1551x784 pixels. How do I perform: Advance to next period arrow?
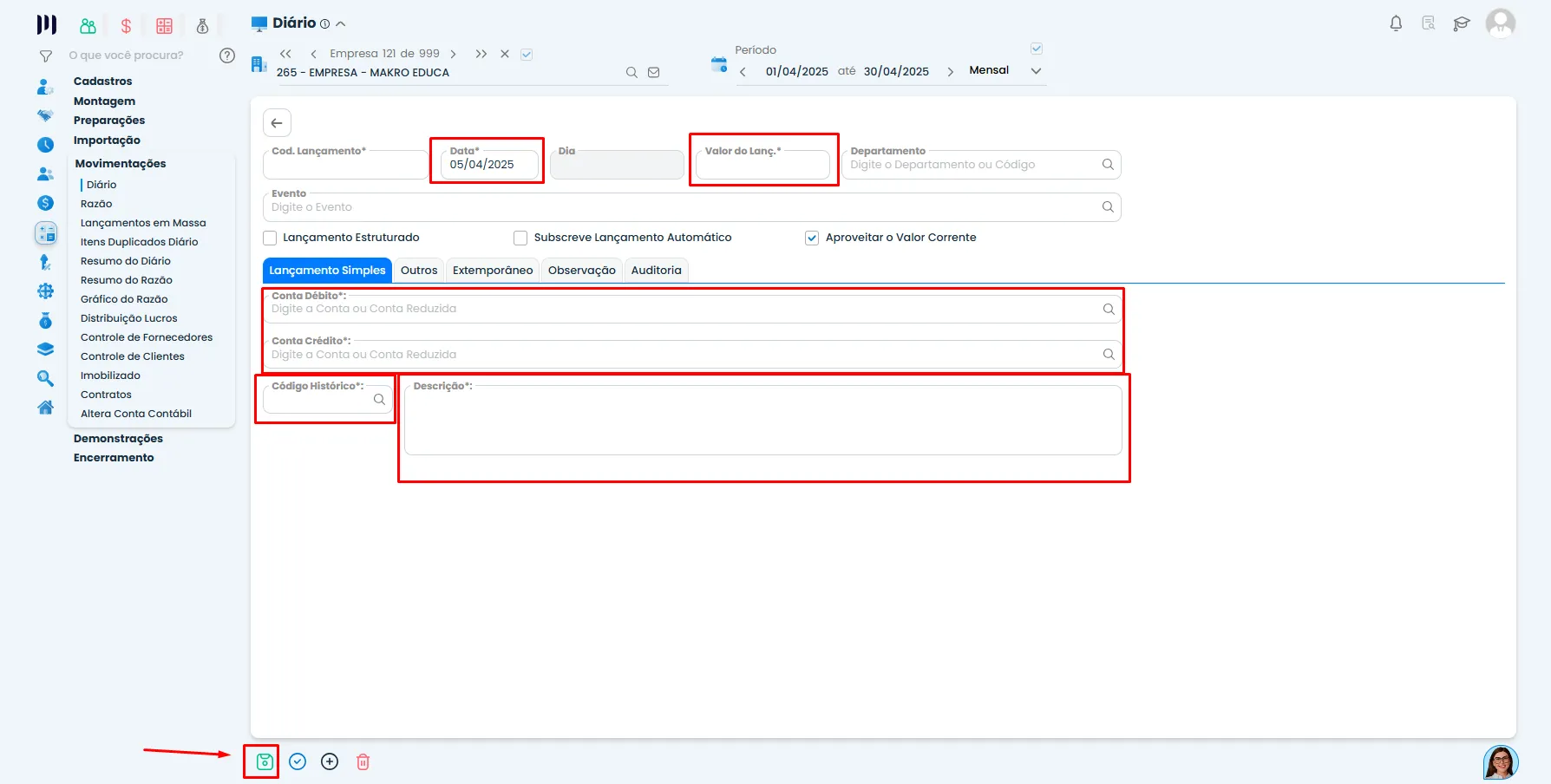pyautogui.click(x=950, y=72)
